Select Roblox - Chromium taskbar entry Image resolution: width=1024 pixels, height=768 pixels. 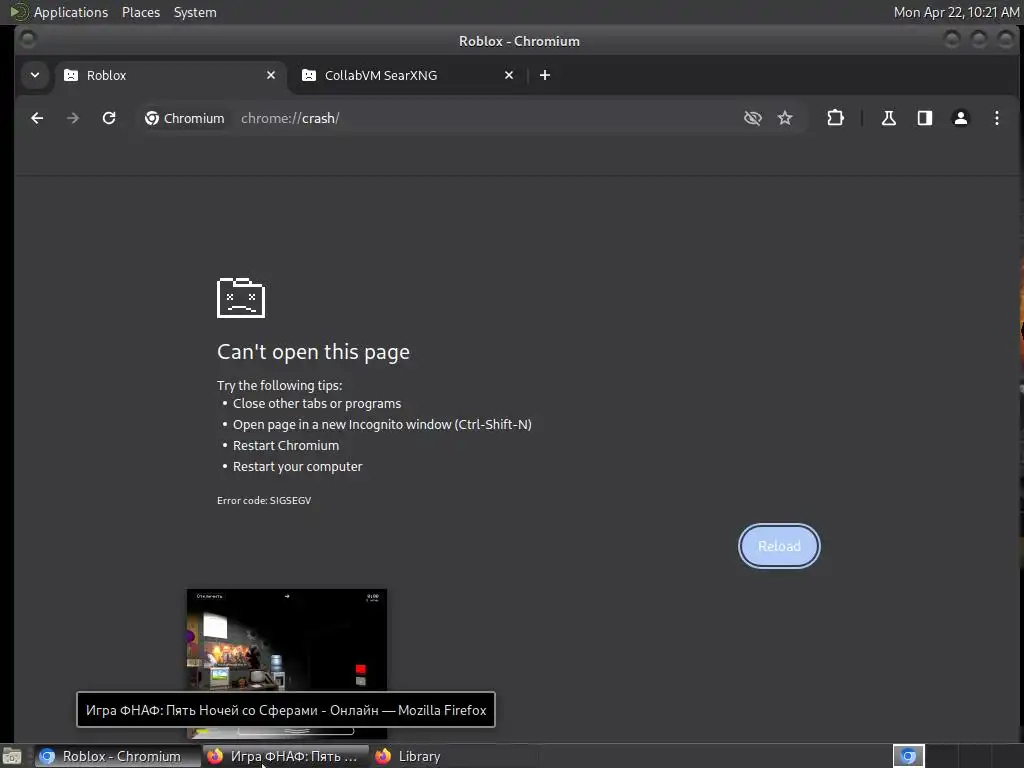click(x=116, y=756)
